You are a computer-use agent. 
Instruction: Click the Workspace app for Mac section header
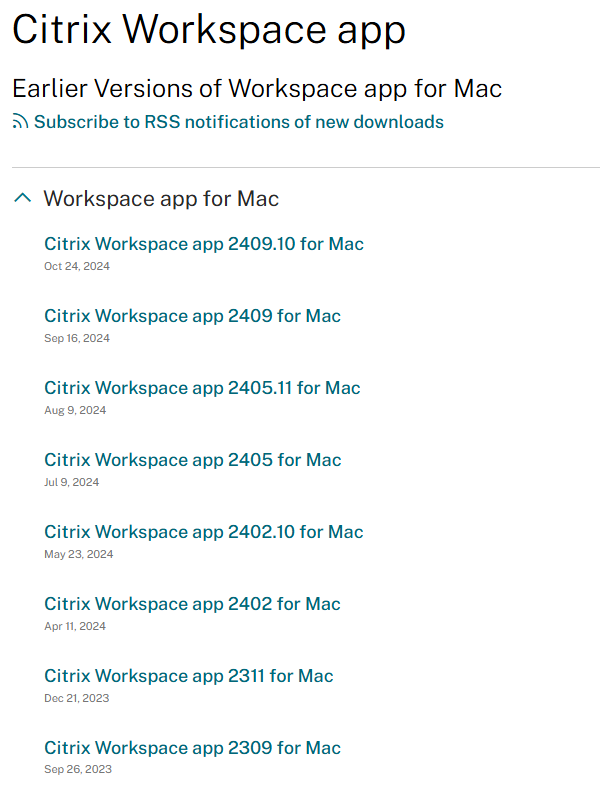pyautogui.click(x=161, y=199)
